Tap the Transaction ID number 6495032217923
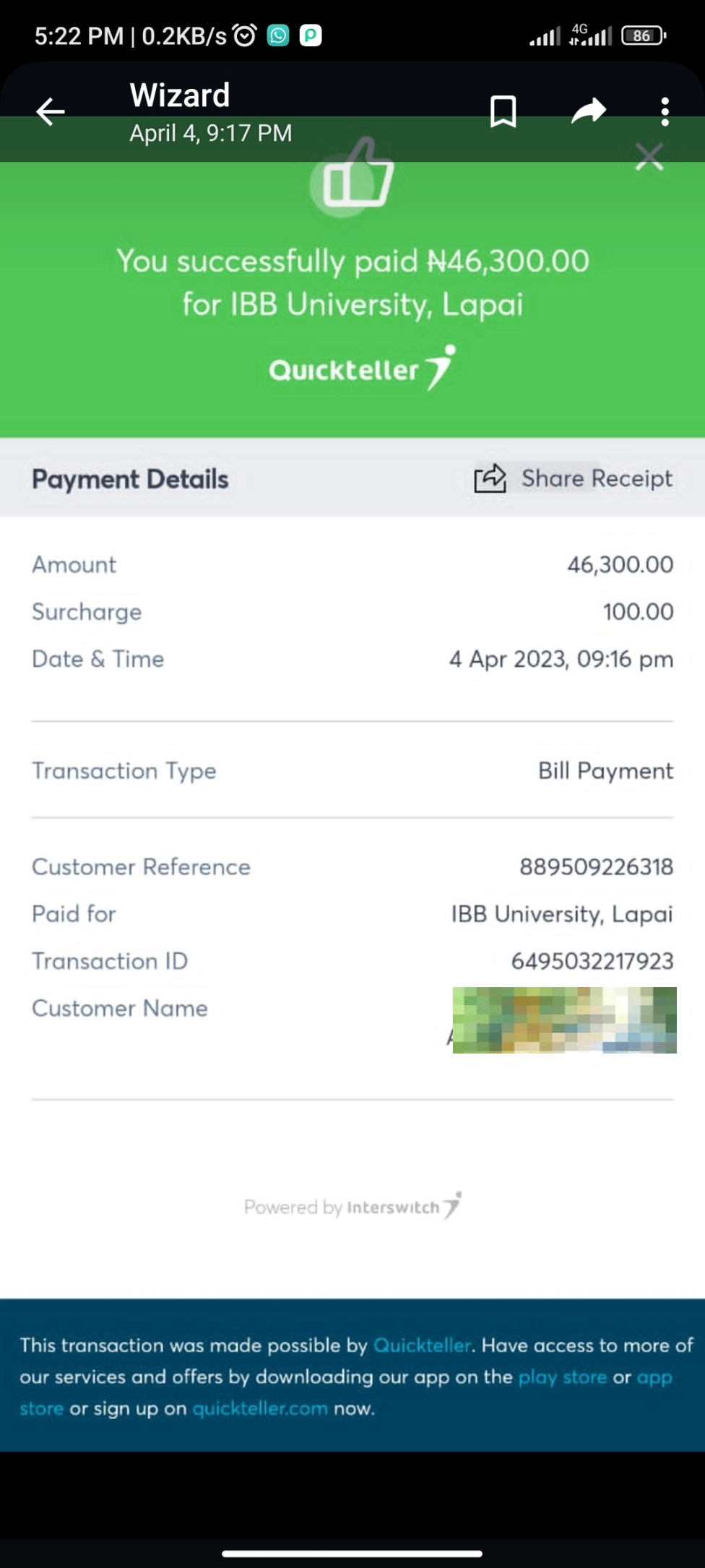This screenshot has height=1568, width=705. (x=592, y=961)
